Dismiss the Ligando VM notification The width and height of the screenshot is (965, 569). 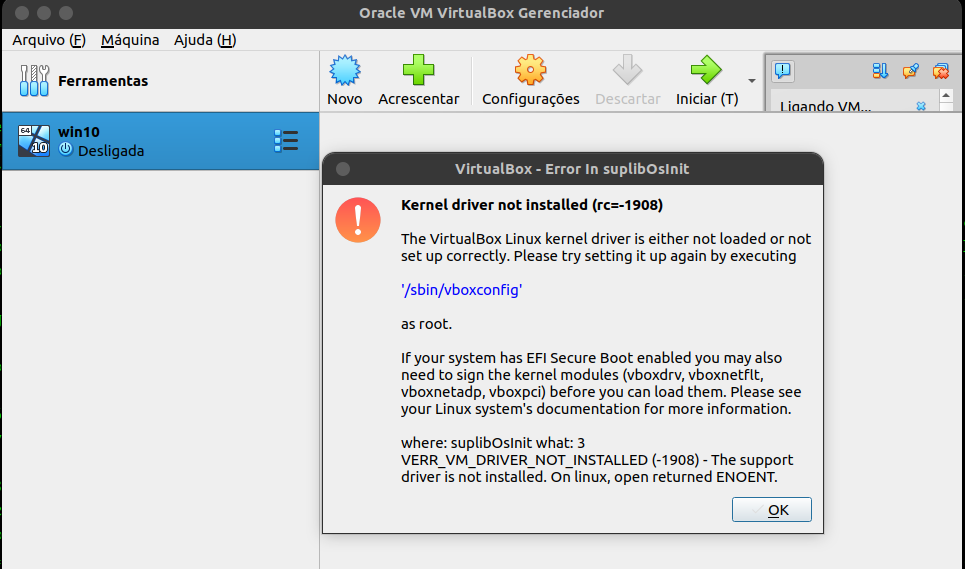tap(921, 106)
